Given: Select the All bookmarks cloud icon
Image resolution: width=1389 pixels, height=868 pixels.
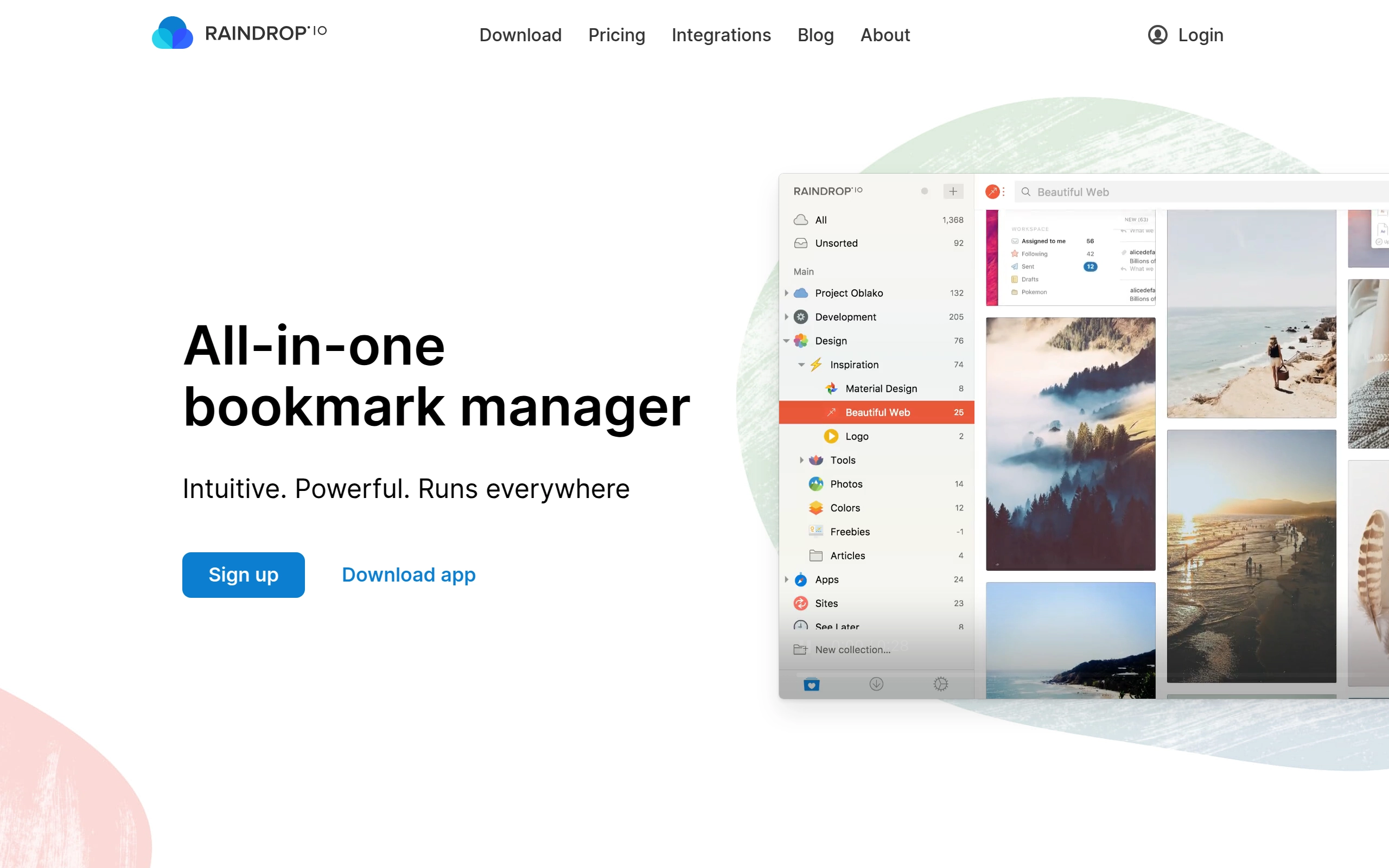Looking at the screenshot, I should [x=801, y=220].
